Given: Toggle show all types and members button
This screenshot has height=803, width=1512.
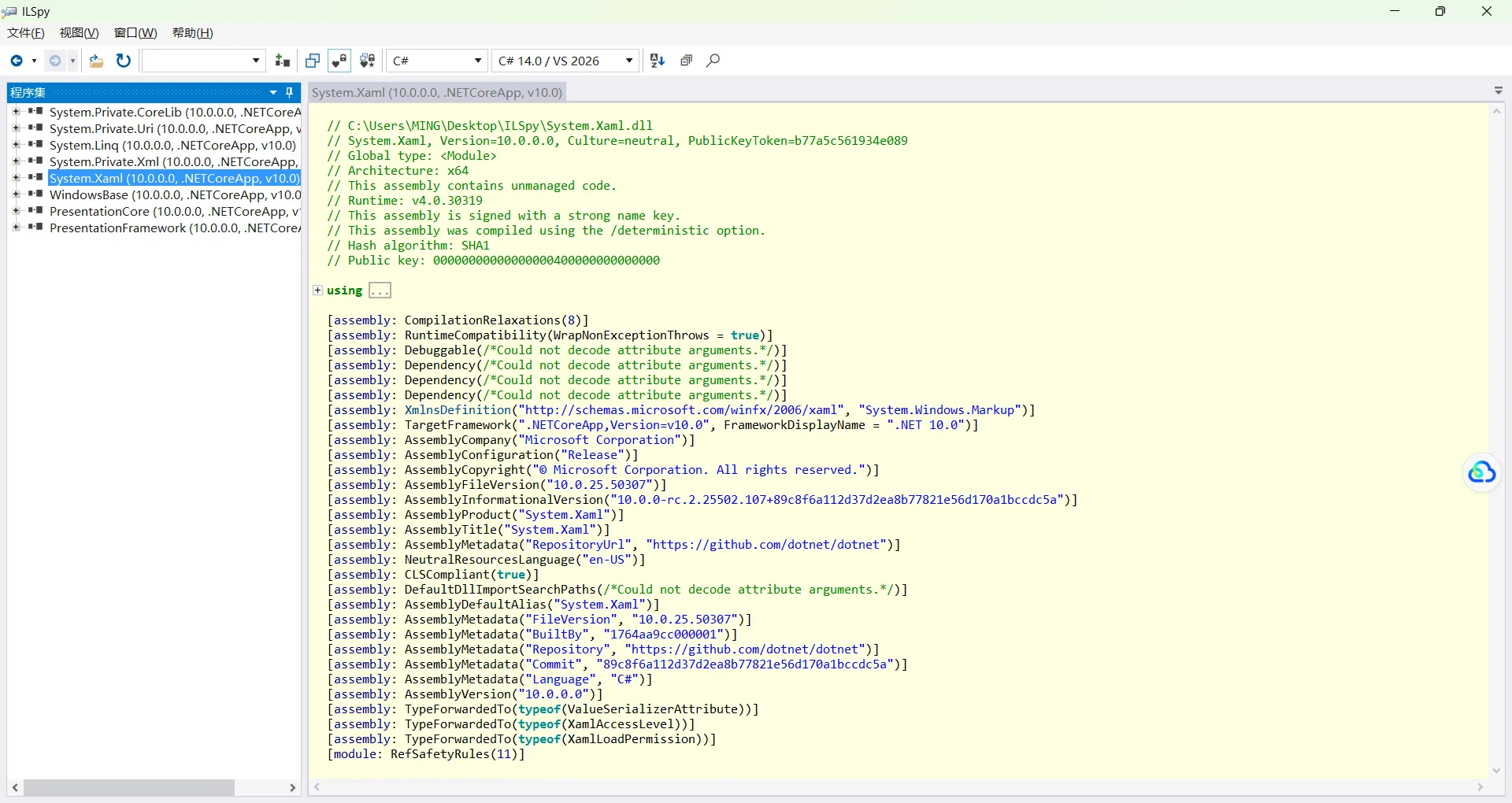Looking at the screenshot, I should [x=367, y=61].
